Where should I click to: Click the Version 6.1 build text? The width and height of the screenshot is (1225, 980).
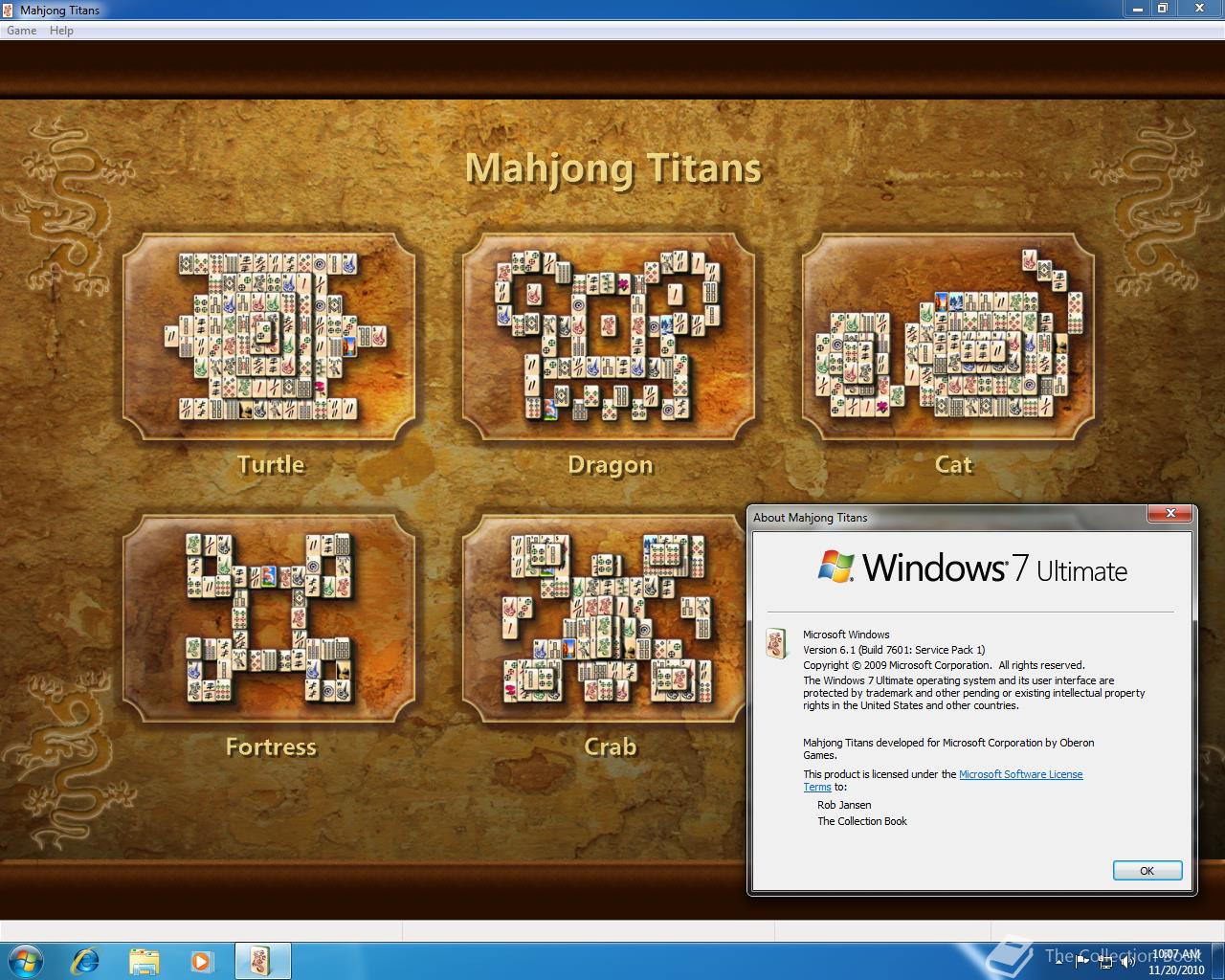click(x=894, y=650)
